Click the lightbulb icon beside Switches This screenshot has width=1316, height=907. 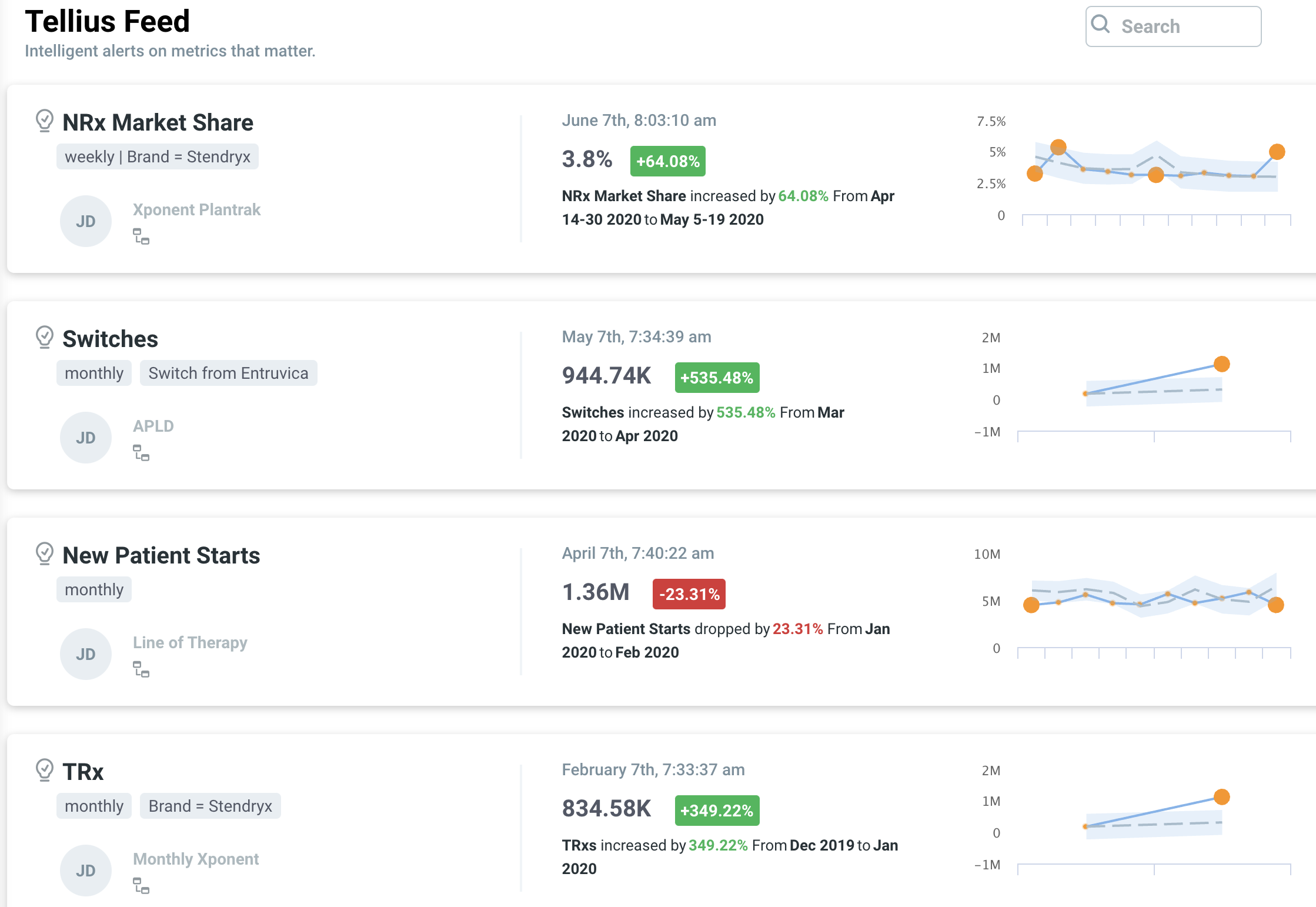pyautogui.click(x=45, y=337)
